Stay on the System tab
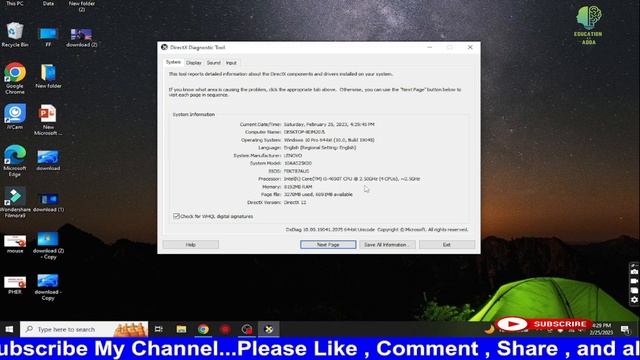Viewport: 640px width, 360px height. [173, 62]
